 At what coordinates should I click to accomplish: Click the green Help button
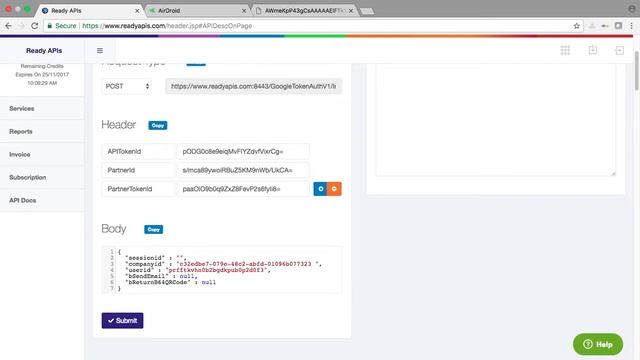point(598,344)
